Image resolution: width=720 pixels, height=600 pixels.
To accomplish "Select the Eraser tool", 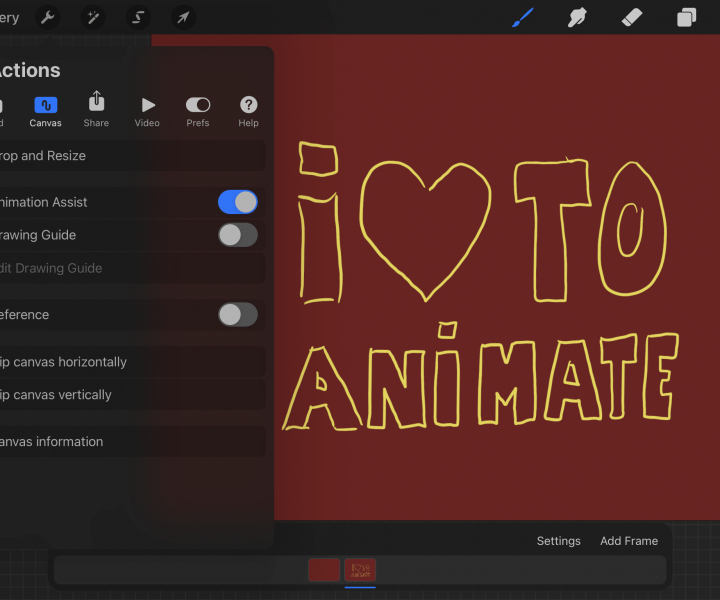I will tap(631, 17).
